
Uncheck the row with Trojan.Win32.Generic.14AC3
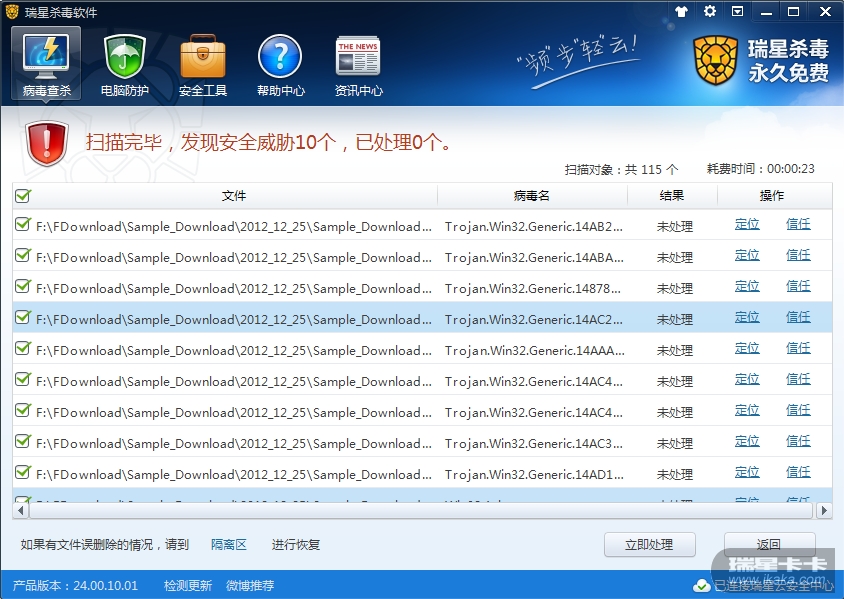click(x=23, y=441)
